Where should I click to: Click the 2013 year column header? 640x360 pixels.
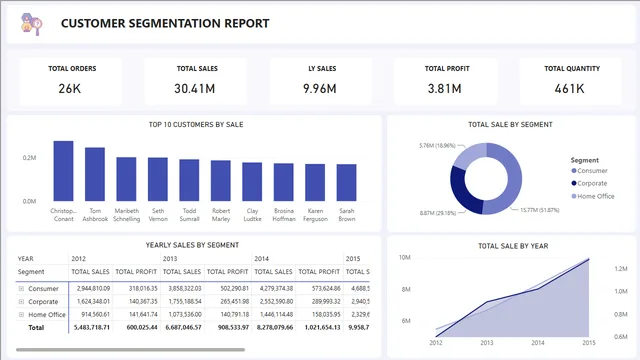(x=170, y=259)
